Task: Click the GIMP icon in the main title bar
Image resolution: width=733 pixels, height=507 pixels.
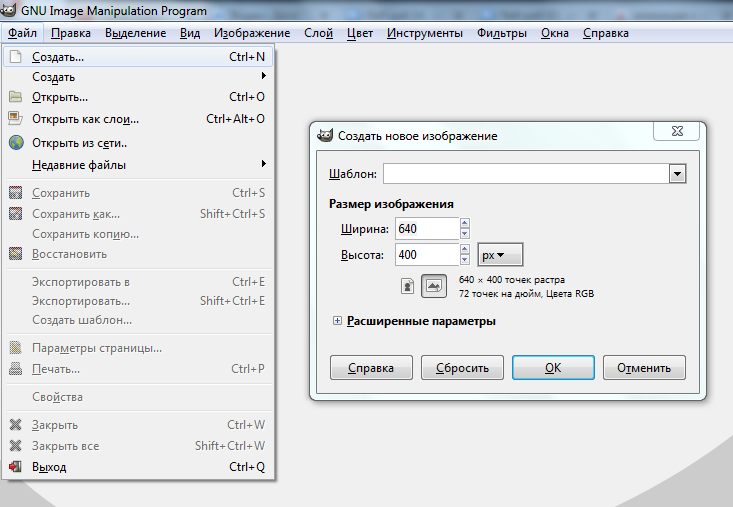Action: [8, 8]
